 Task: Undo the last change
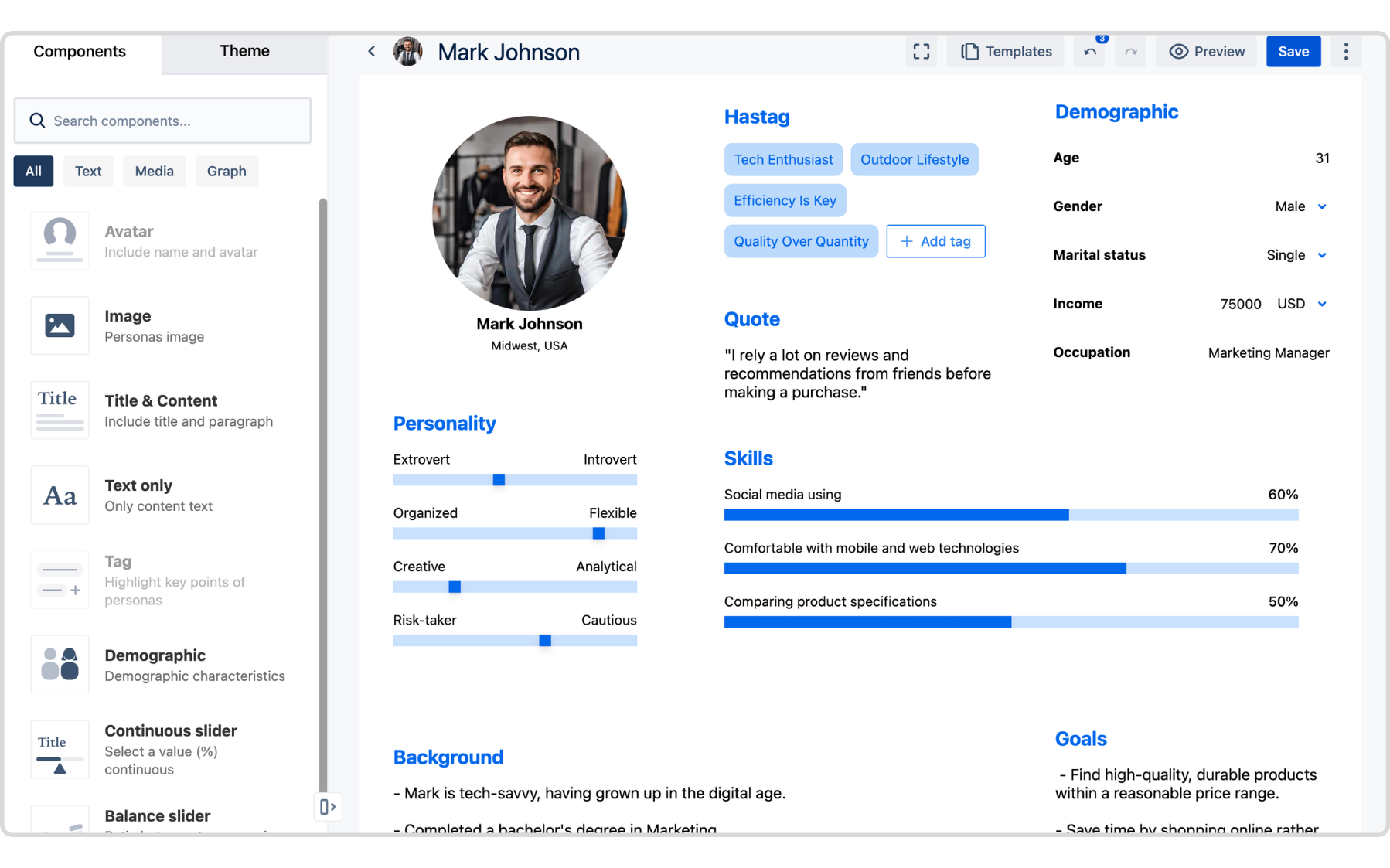(x=1089, y=51)
